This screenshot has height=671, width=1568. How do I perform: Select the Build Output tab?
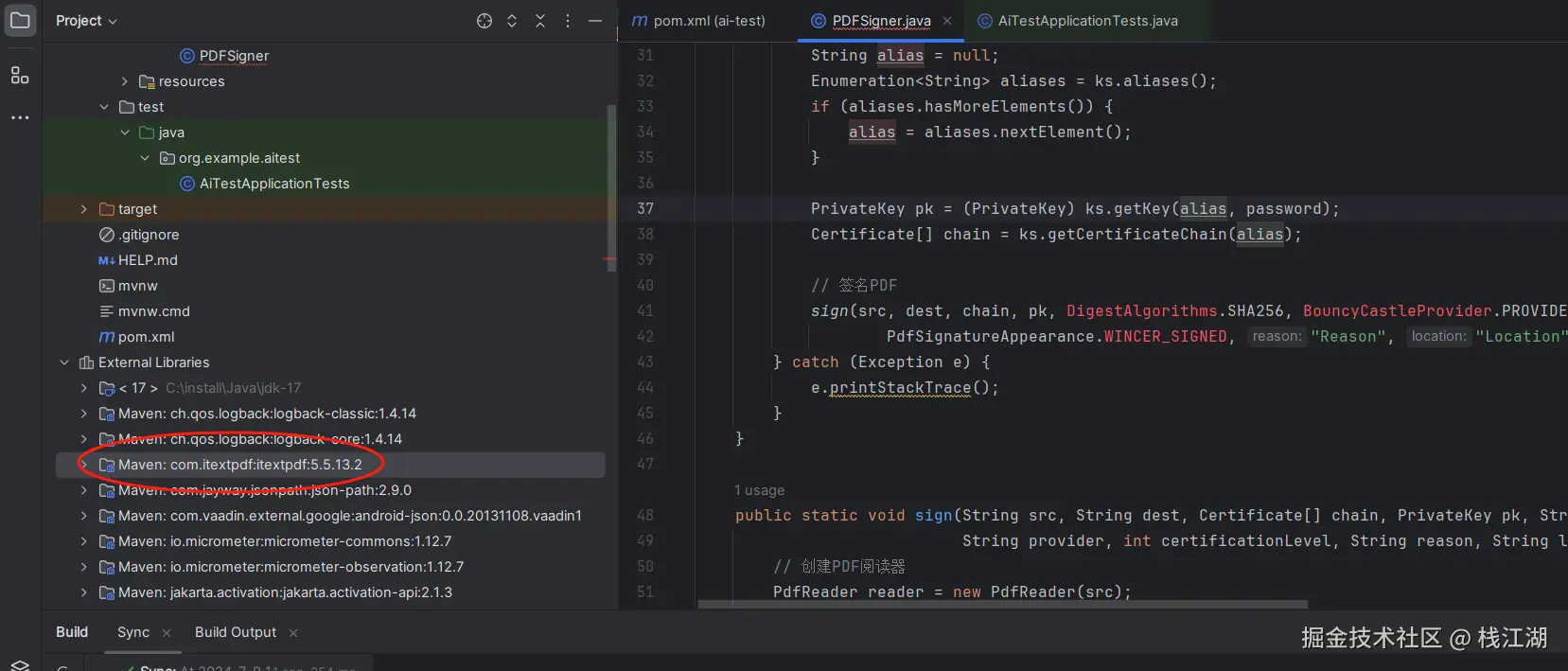236,632
